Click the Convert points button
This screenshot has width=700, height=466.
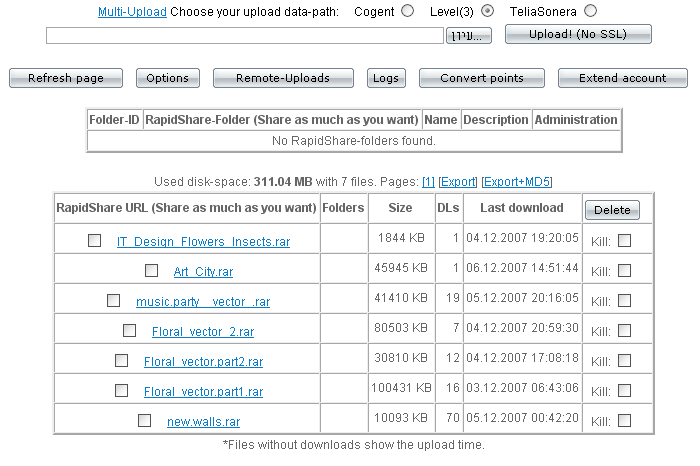(x=482, y=78)
